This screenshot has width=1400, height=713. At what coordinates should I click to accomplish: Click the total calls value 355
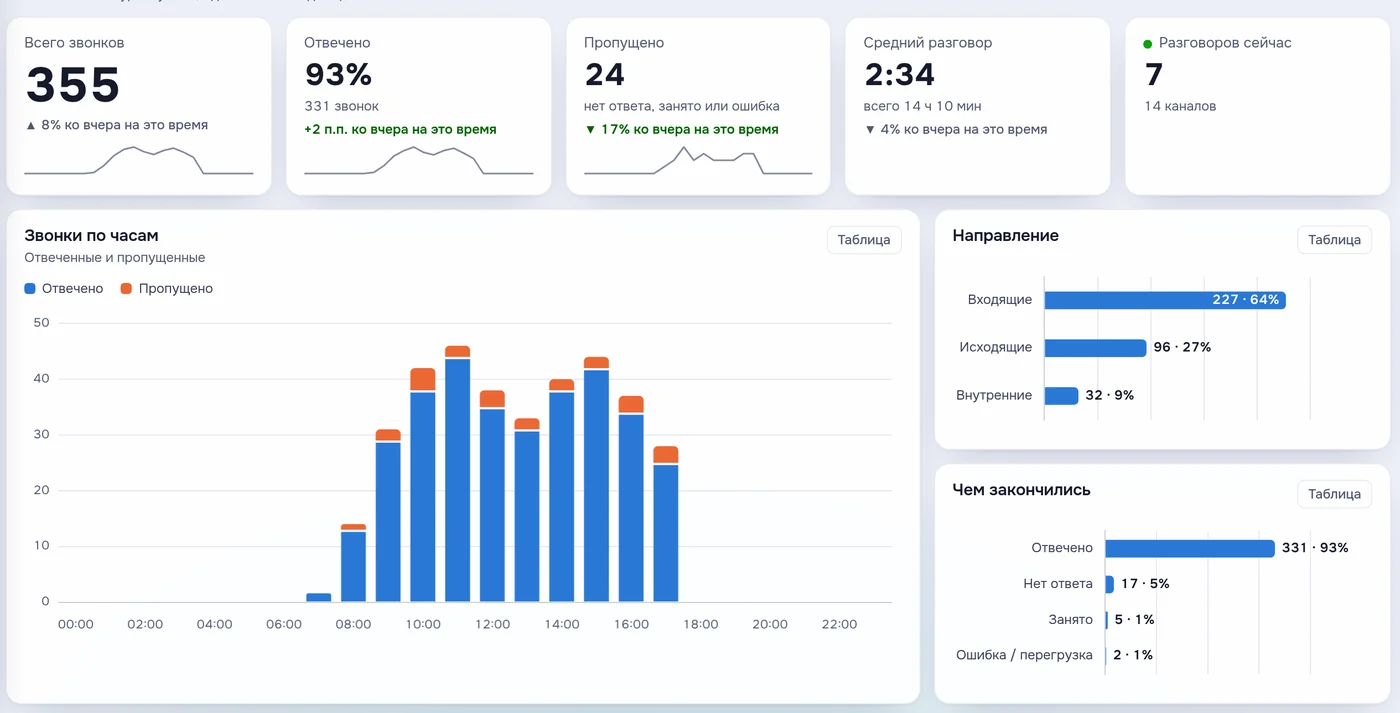click(73, 84)
